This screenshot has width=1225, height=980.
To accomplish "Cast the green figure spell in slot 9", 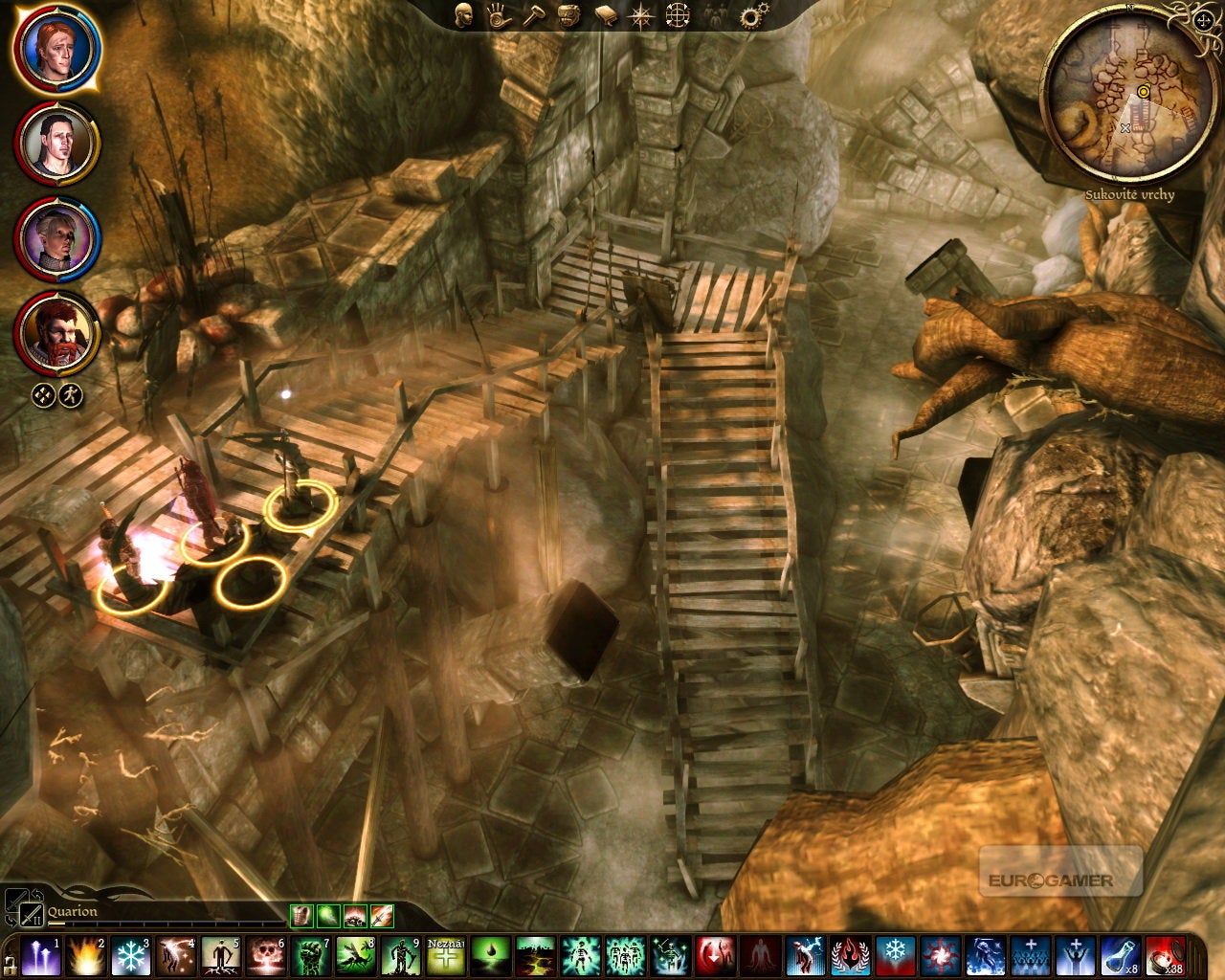I will pyautogui.click(x=401, y=956).
